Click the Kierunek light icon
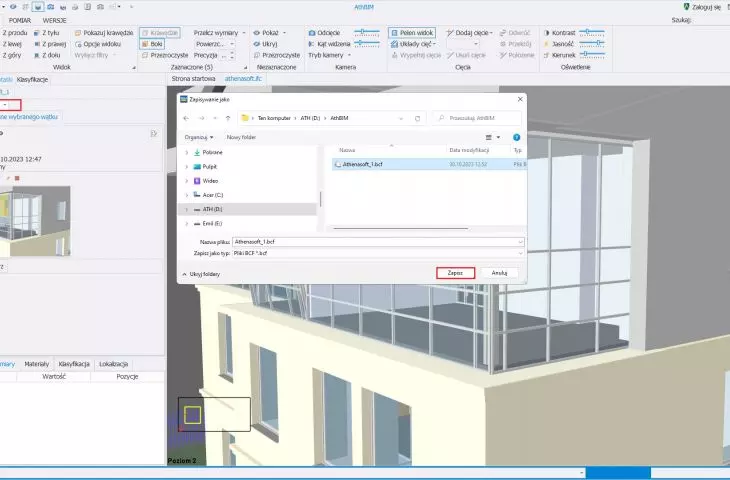Image resolution: width=730 pixels, height=480 pixels. click(547, 55)
